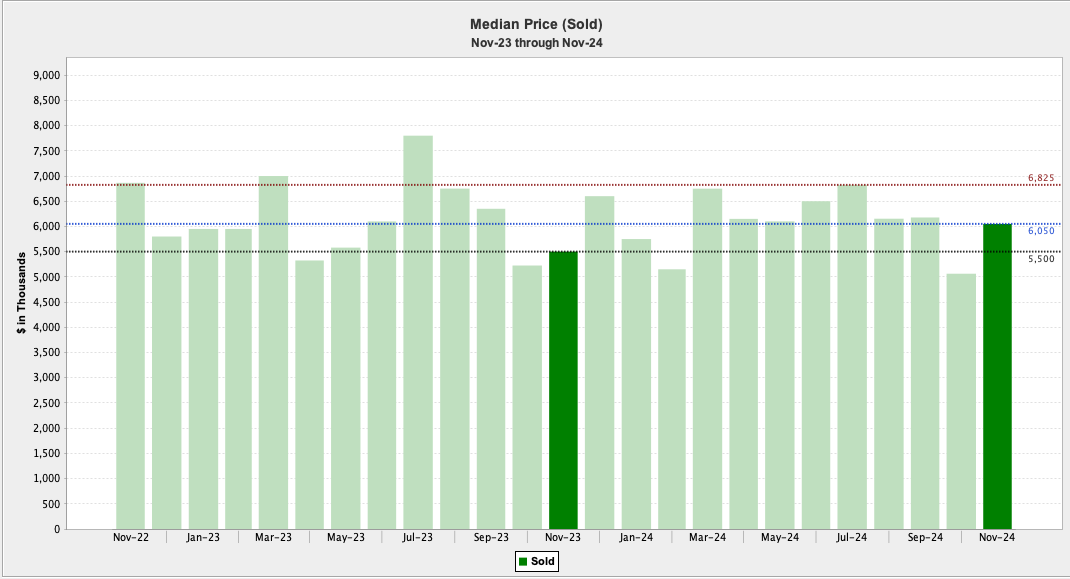Image resolution: width=1070 pixels, height=579 pixels.
Task: Click the May-24 x-axis label
Action: (x=780, y=538)
